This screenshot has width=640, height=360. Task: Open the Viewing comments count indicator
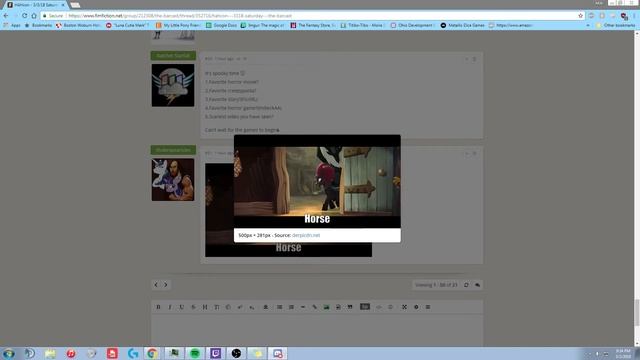[x=436, y=285]
